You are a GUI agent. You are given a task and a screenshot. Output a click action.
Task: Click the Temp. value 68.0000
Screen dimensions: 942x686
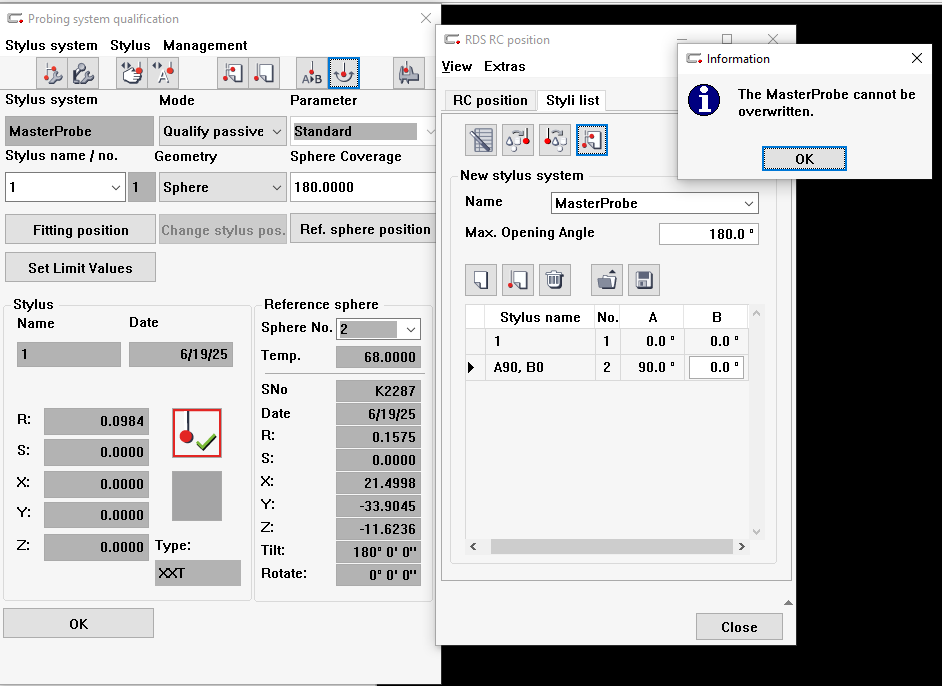378,357
